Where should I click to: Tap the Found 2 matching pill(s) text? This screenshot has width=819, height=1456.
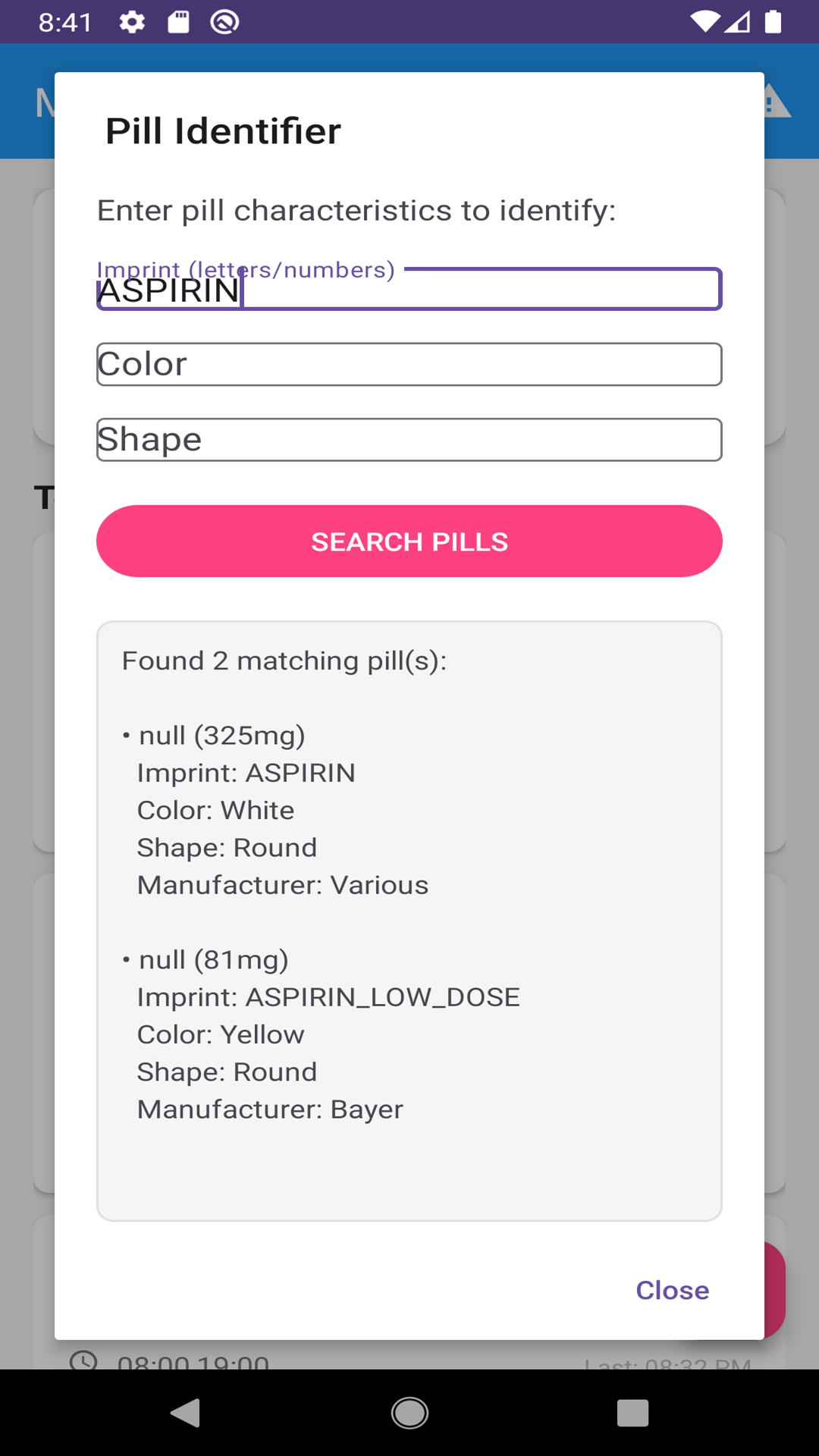[x=284, y=661]
